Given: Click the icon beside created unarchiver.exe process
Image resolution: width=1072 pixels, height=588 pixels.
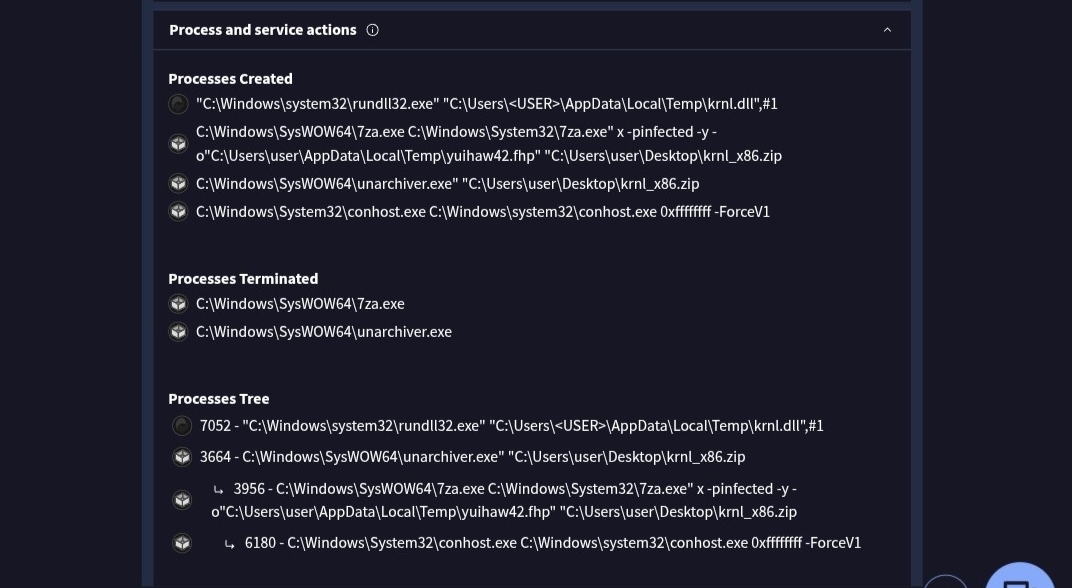Looking at the screenshot, I should 178,184.
